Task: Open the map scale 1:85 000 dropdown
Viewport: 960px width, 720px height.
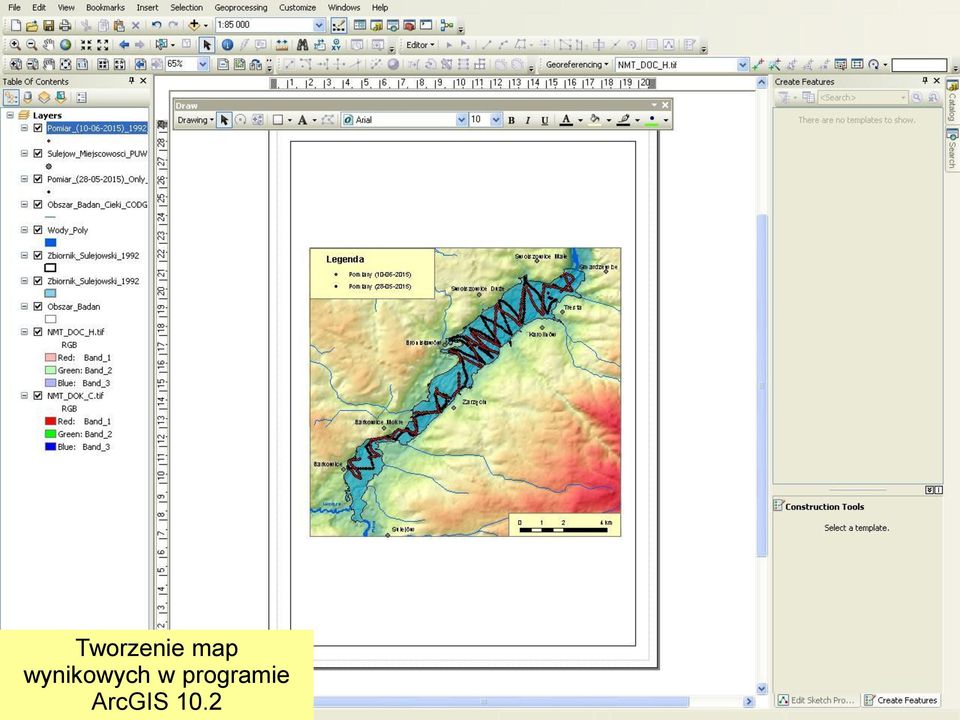Action: click(x=319, y=25)
